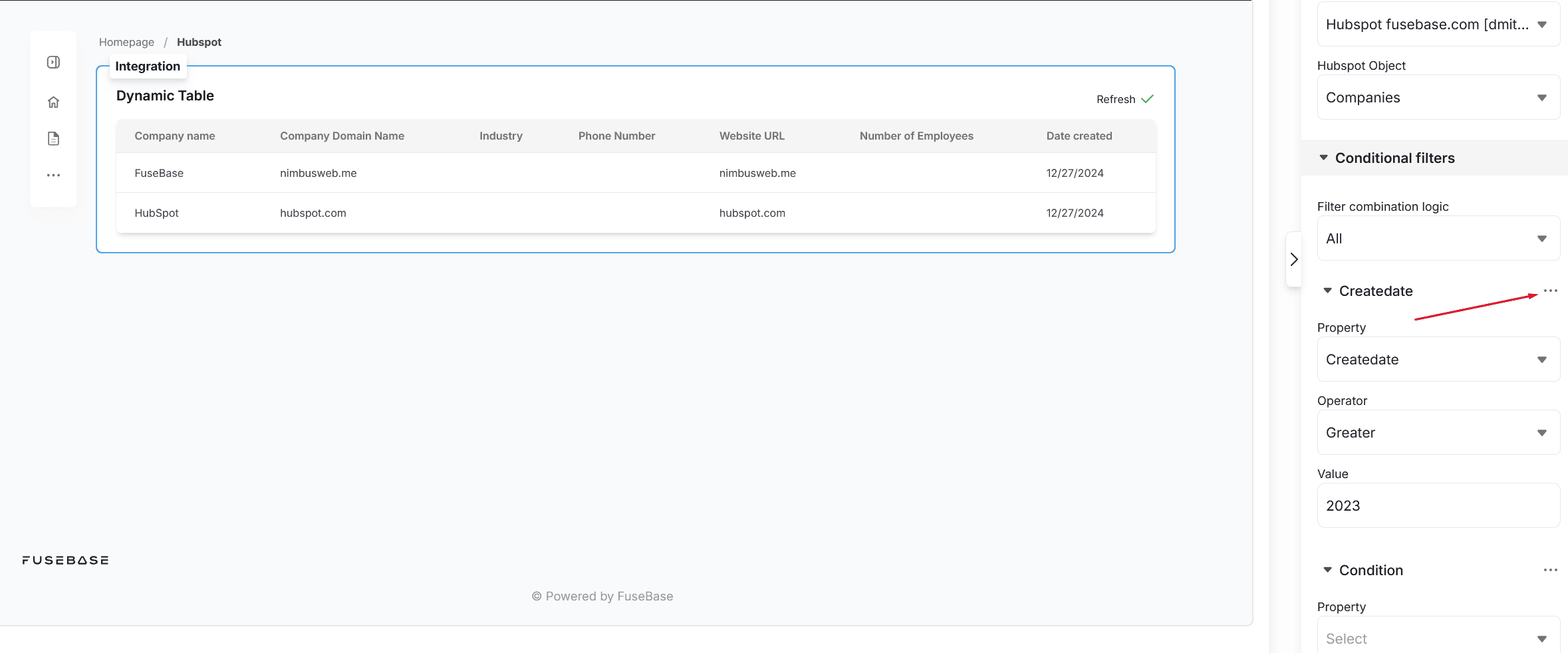Open Createdate filter options menu
The width and height of the screenshot is (1568, 653).
(x=1551, y=291)
